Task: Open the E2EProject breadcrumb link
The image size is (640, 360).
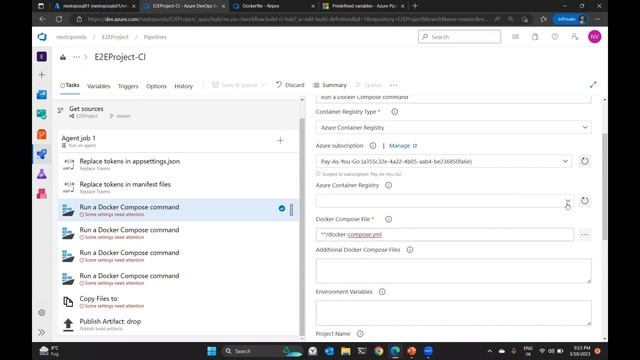Action: tap(115, 37)
